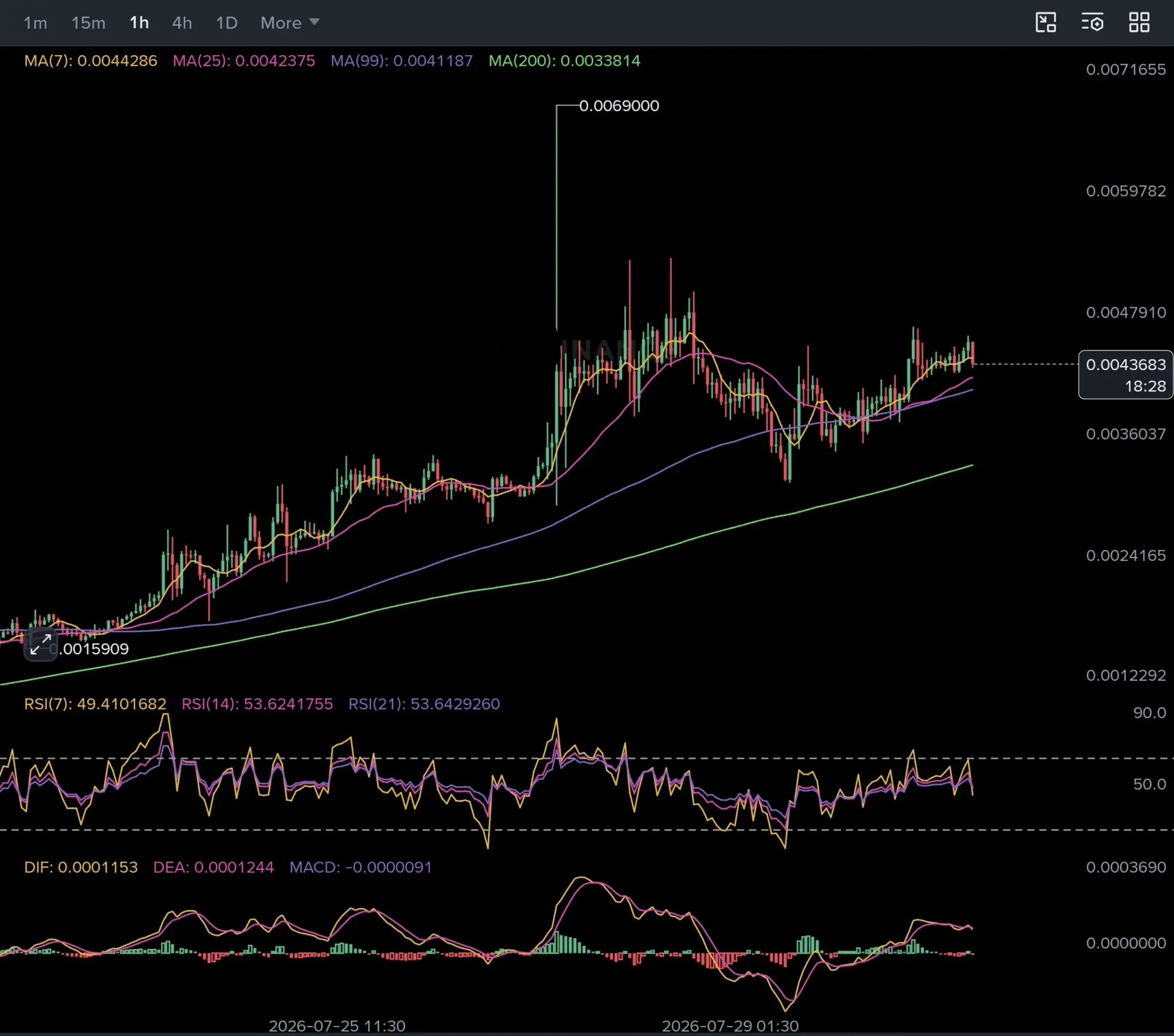Click the MA(7) indicator label

tap(91, 61)
